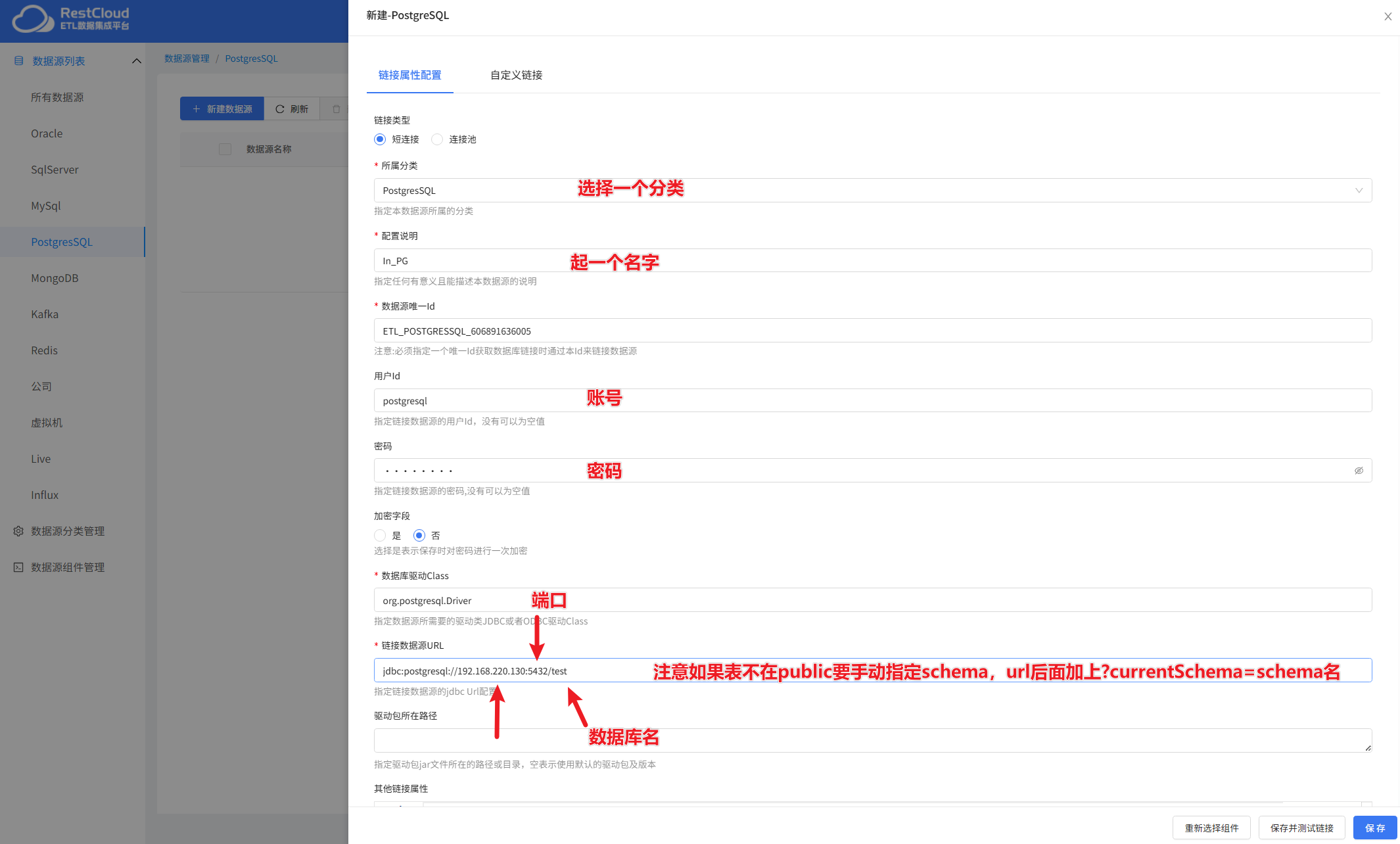Switch to the 自定义链接 tab

click(x=516, y=75)
